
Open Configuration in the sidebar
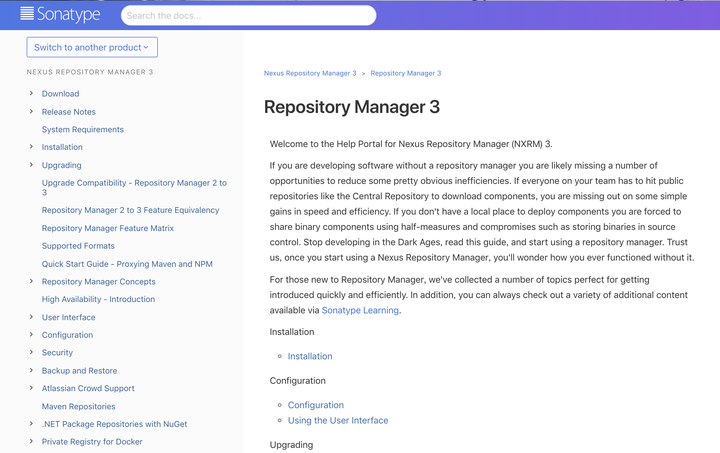(67, 335)
